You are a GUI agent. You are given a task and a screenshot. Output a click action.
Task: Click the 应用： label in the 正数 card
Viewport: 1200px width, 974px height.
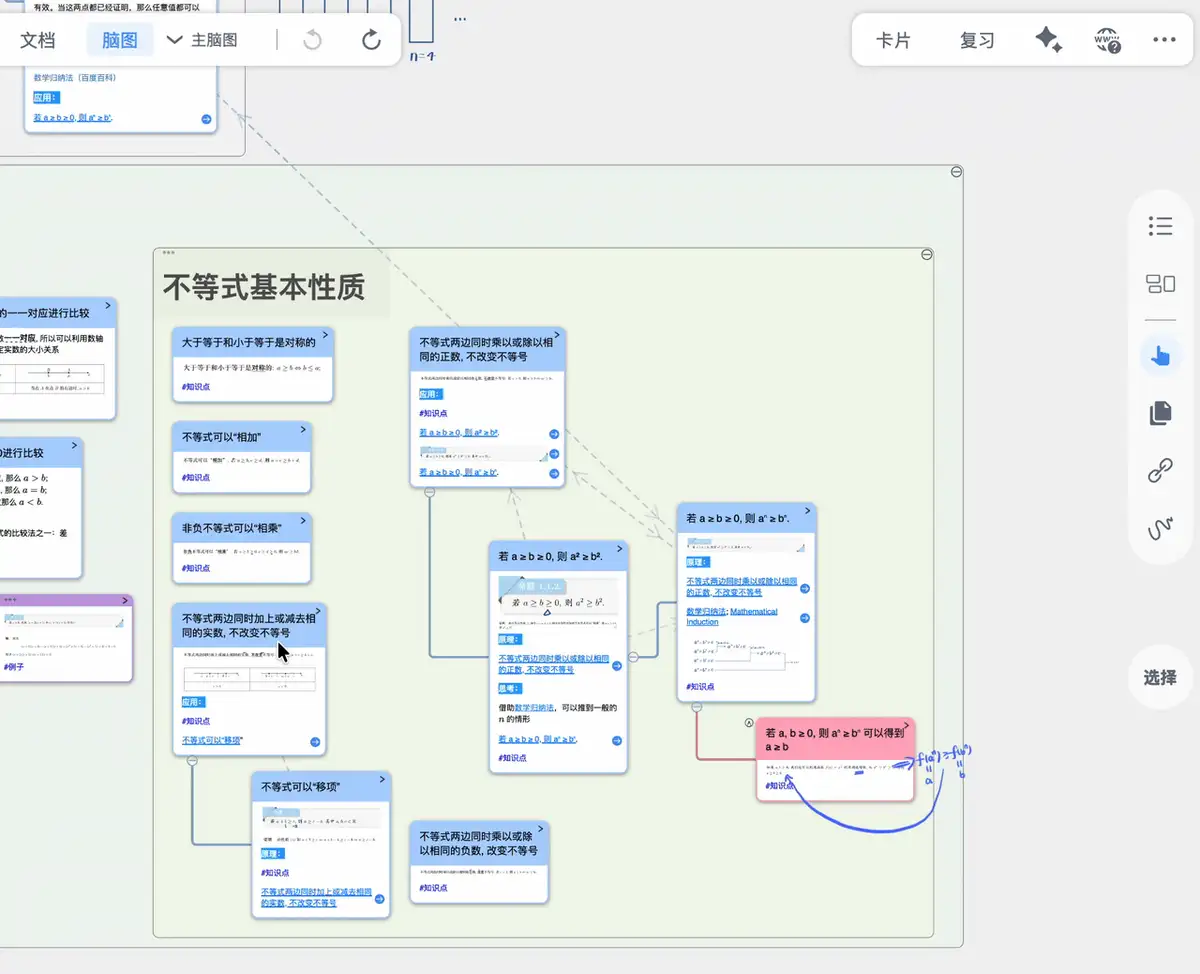[x=433, y=394]
